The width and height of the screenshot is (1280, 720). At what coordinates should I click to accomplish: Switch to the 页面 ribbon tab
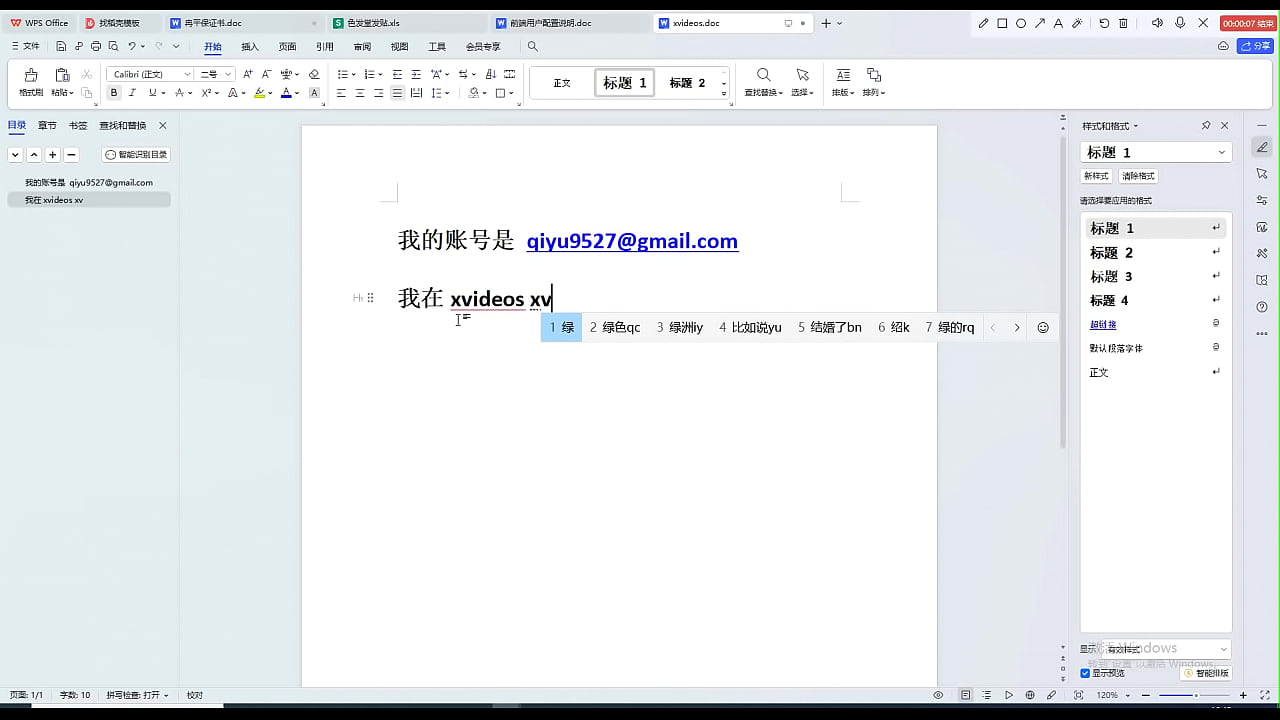click(287, 46)
